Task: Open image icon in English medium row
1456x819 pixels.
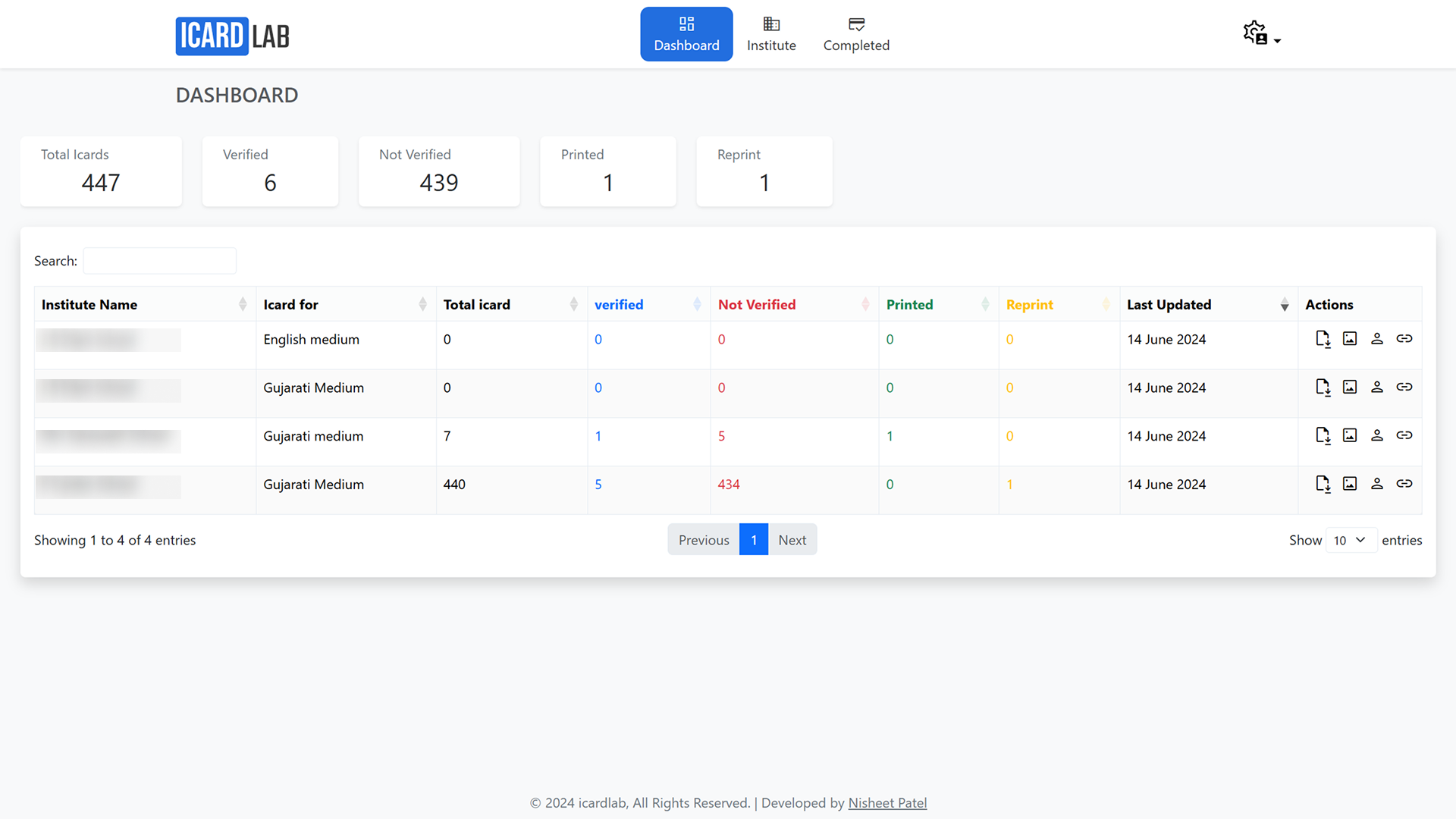Action: pos(1350,339)
